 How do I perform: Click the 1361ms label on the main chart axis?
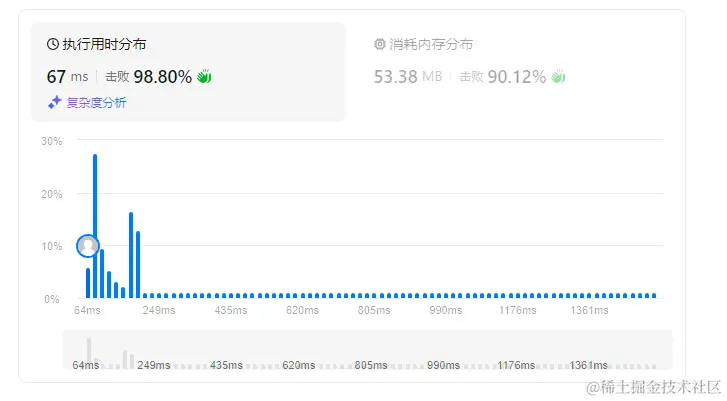589,310
